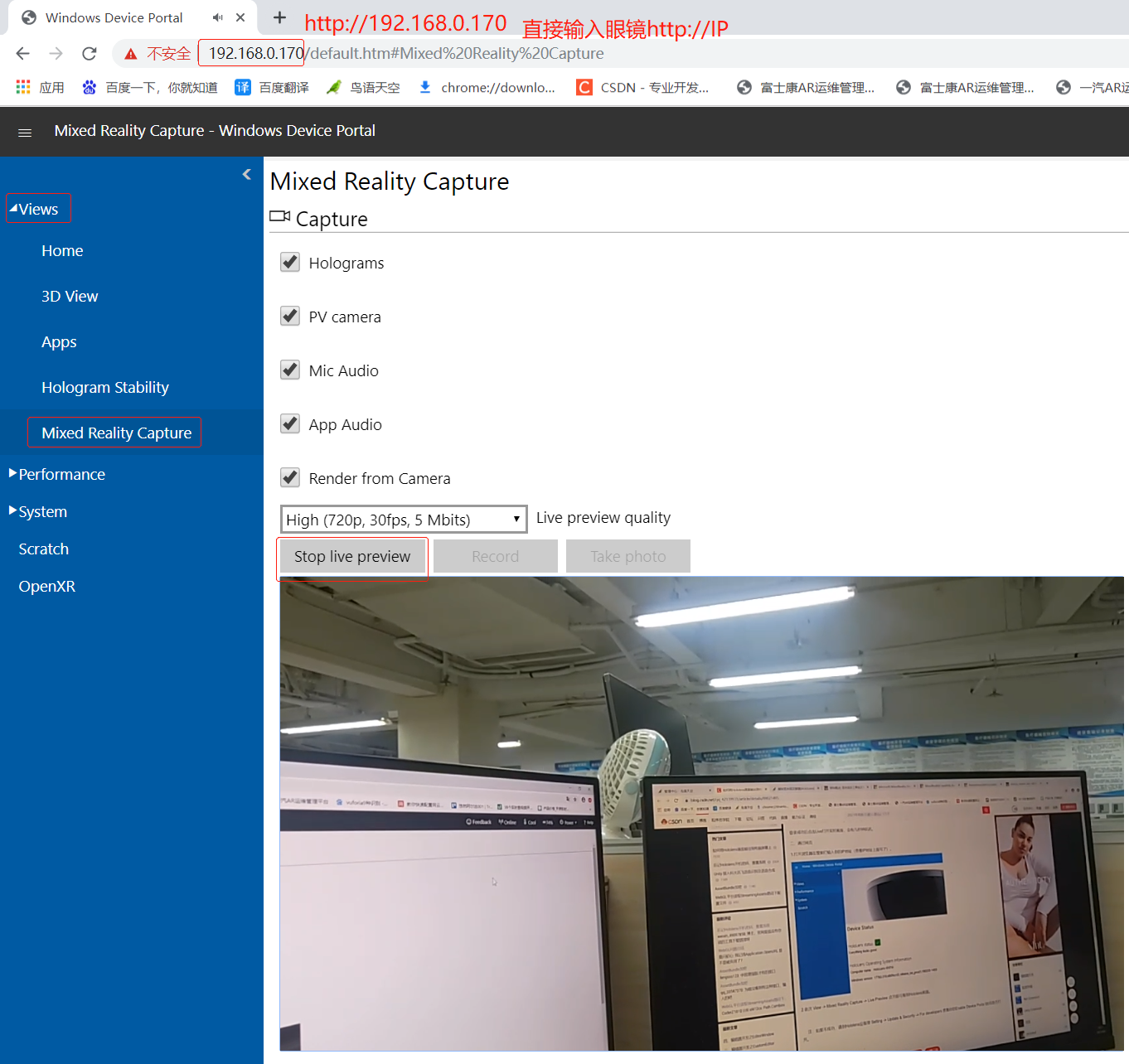Click the browser reload icon
The image size is (1129, 1064).
[90, 54]
